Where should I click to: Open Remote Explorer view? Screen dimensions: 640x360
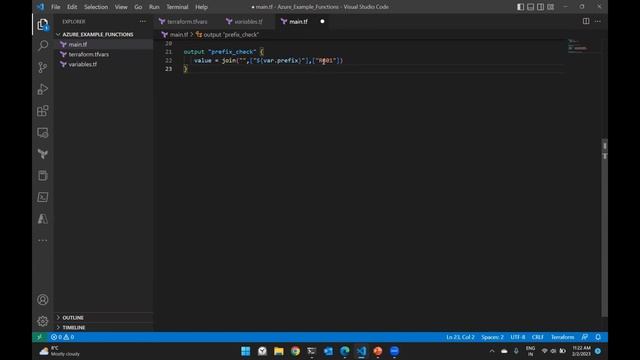point(42,132)
